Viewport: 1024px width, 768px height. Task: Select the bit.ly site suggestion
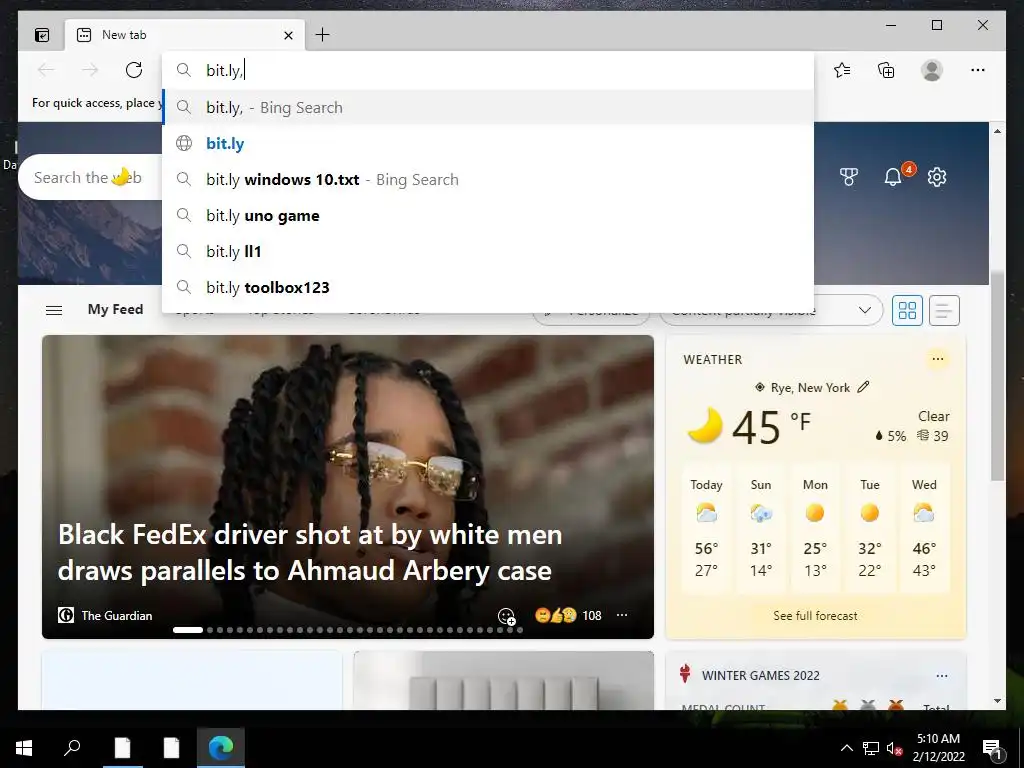[488, 144]
